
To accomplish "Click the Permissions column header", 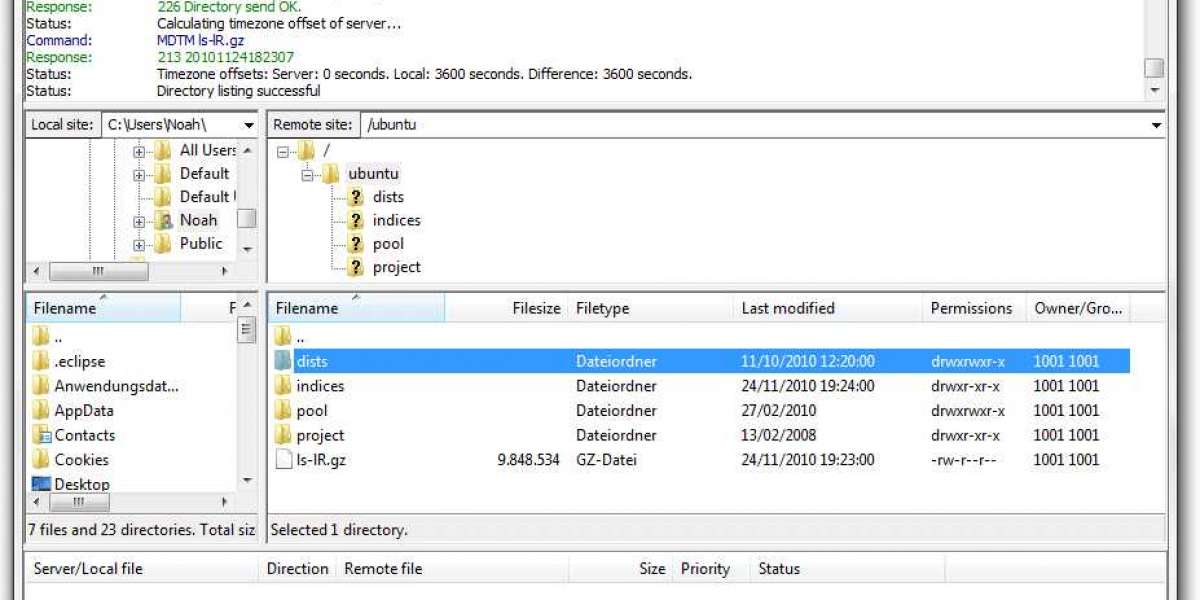I will (x=971, y=309).
